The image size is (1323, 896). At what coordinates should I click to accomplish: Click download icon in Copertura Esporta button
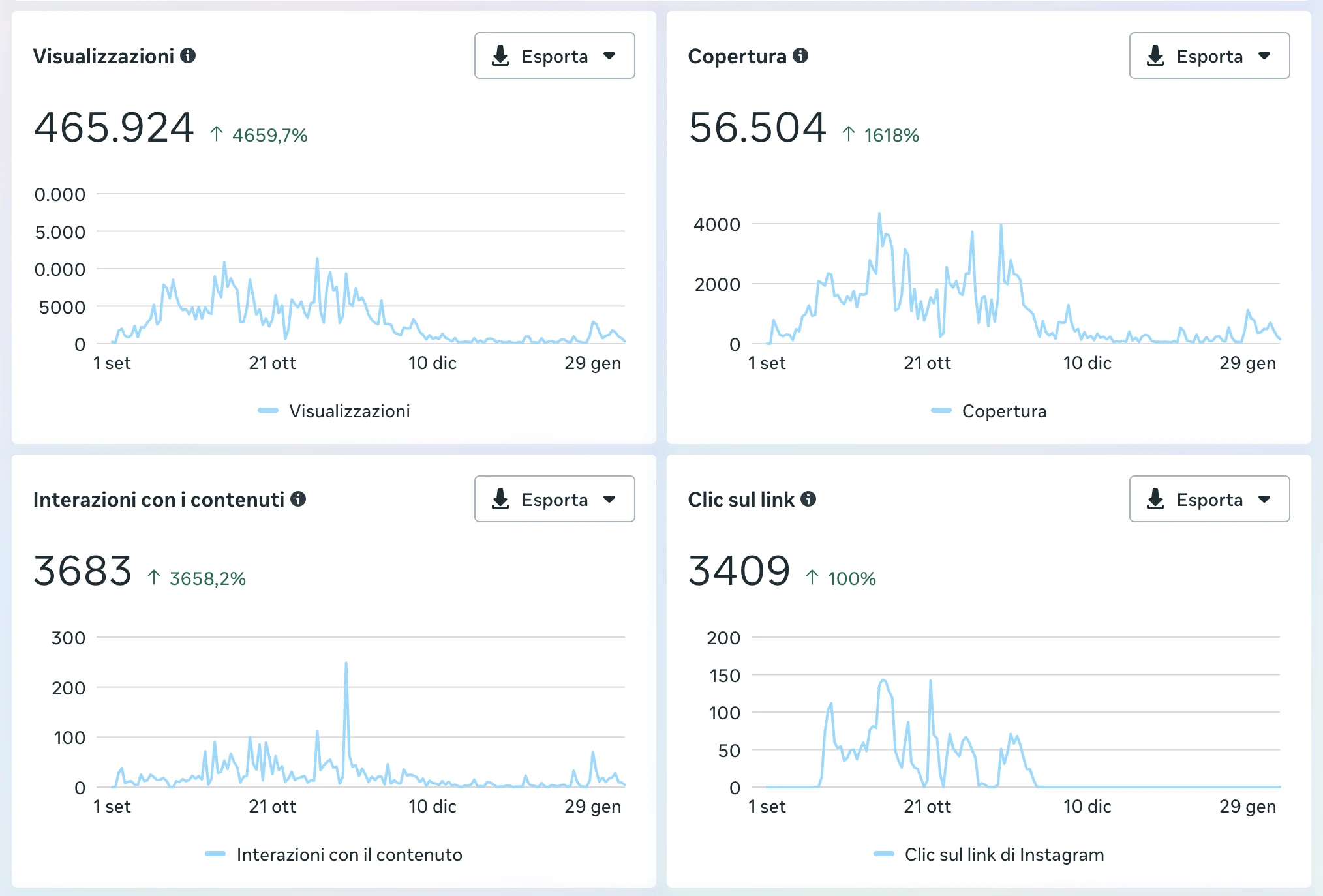(x=1155, y=56)
